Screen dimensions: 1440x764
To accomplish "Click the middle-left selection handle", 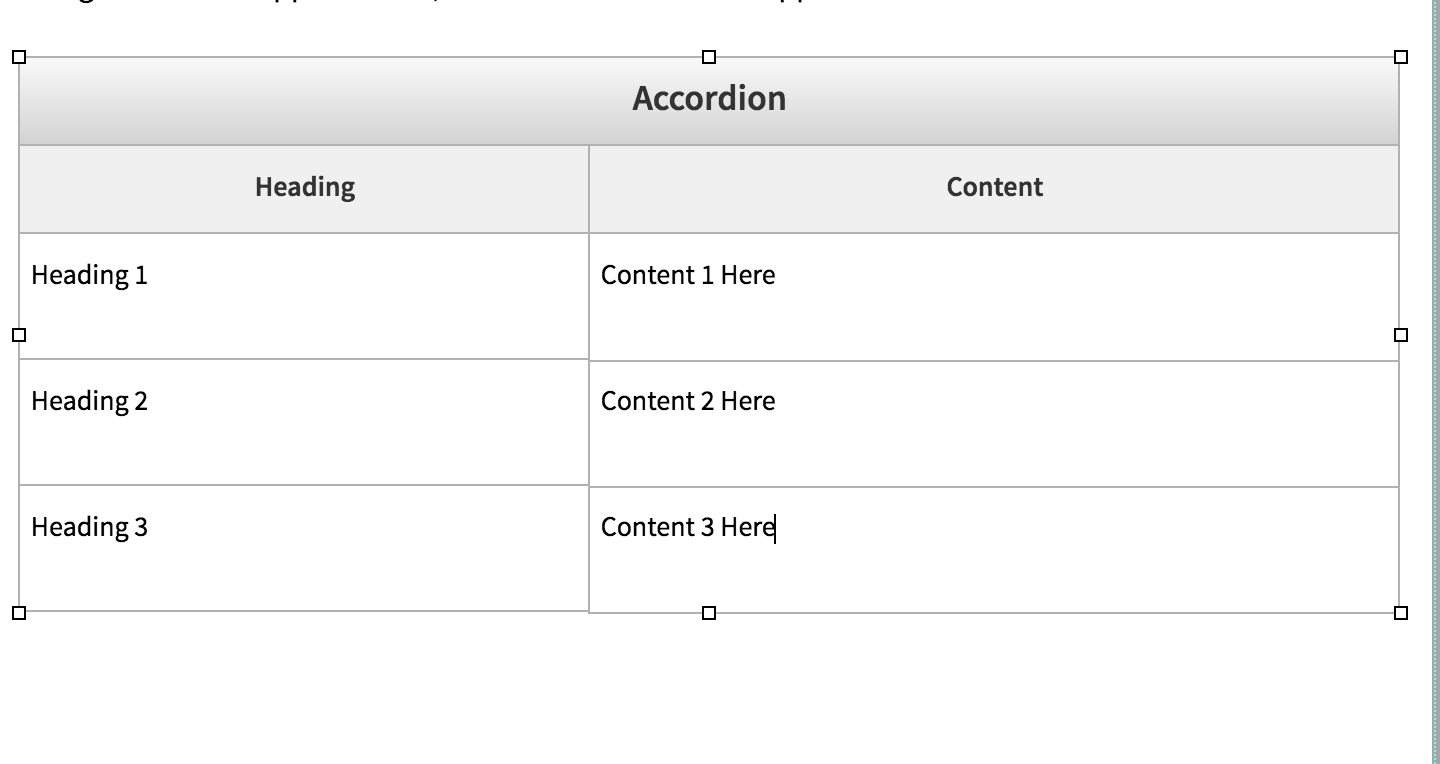I will tap(19, 335).
